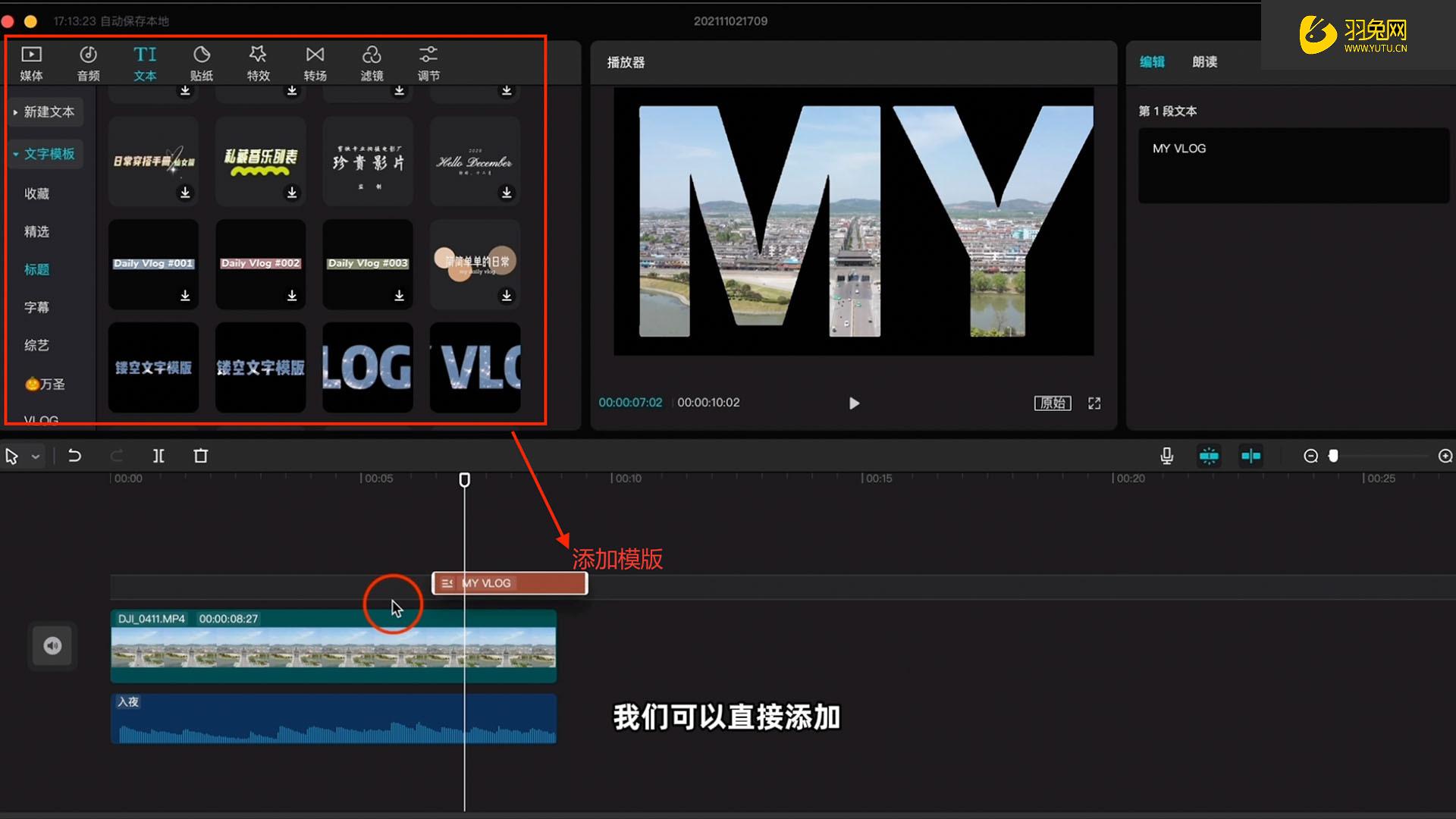The width and height of the screenshot is (1456, 819).
Task: Play the preview in the player
Action: pyautogui.click(x=854, y=403)
